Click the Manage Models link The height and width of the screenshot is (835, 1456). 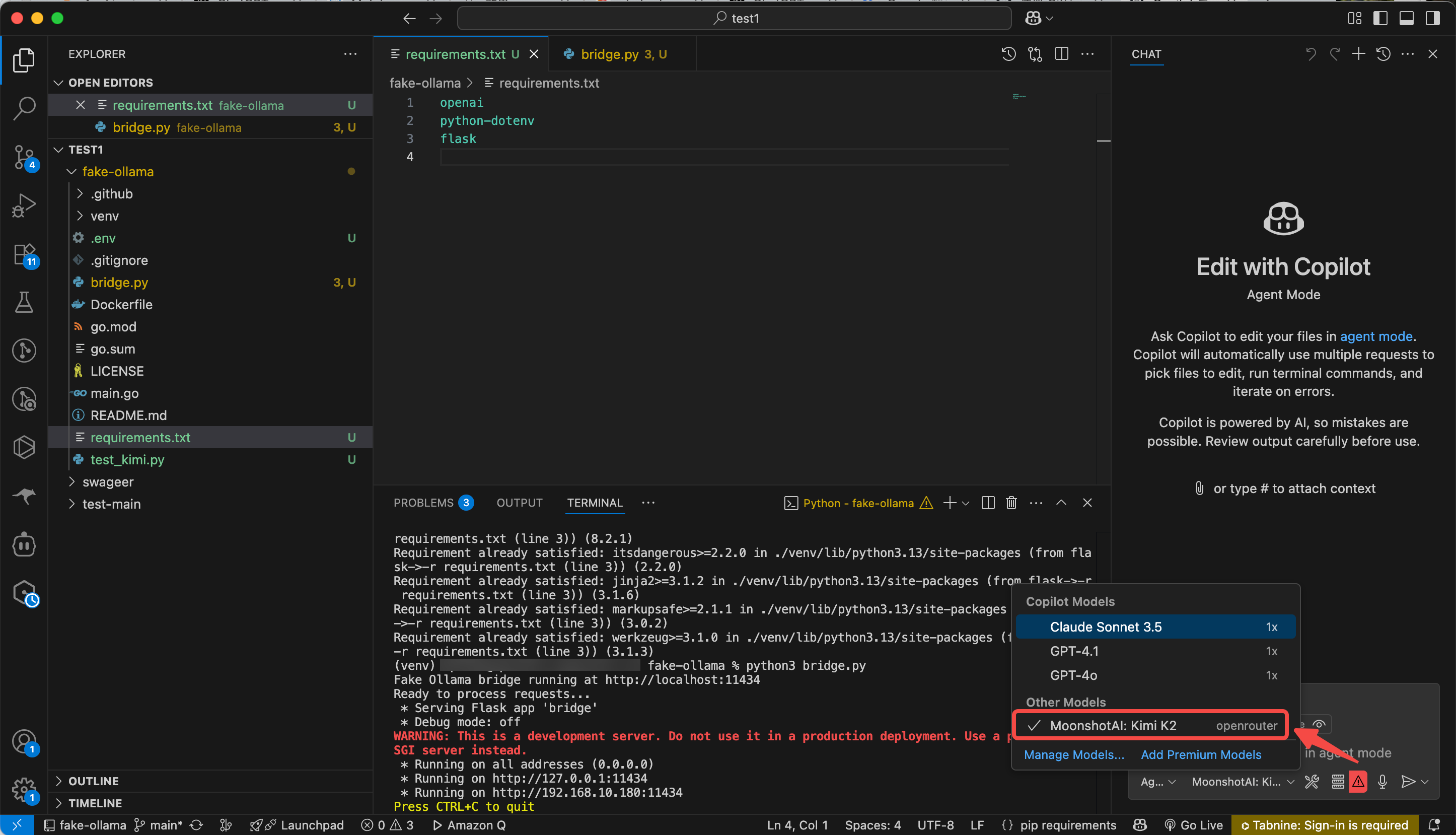[x=1074, y=755]
